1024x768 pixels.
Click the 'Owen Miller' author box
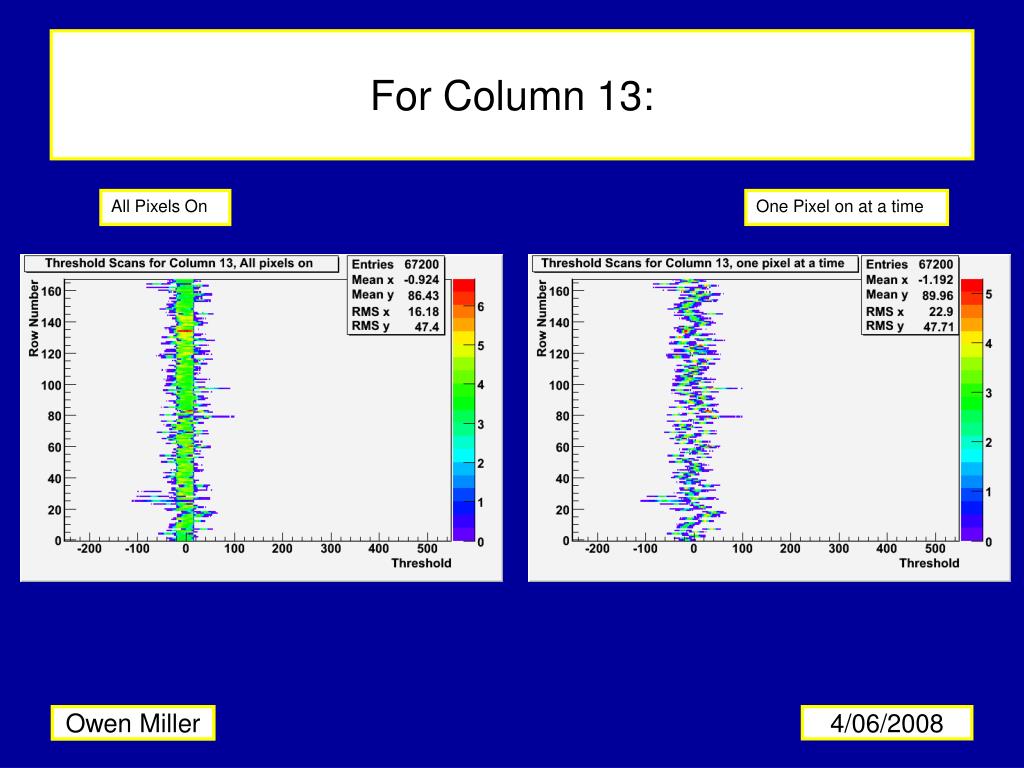pyautogui.click(x=133, y=723)
